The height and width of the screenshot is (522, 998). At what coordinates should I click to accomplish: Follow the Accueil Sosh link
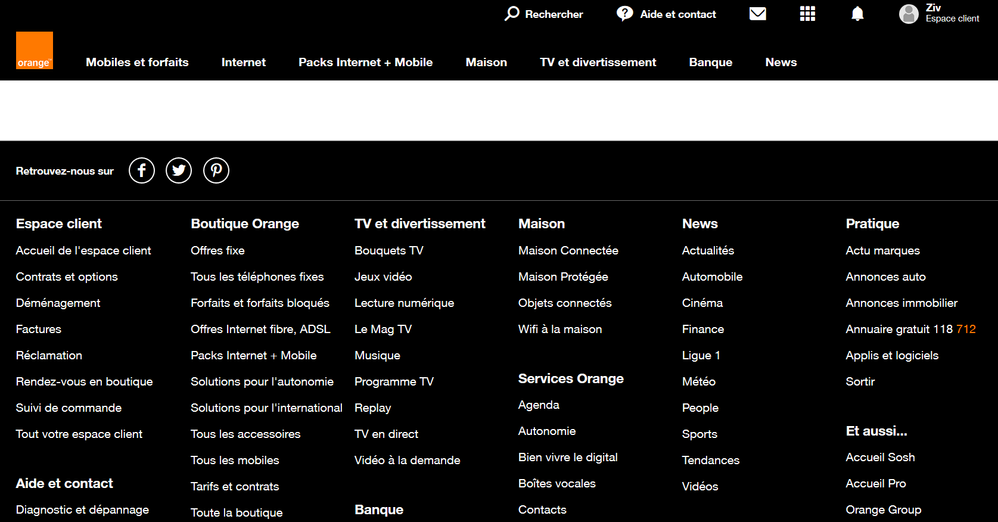click(x=880, y=457)
